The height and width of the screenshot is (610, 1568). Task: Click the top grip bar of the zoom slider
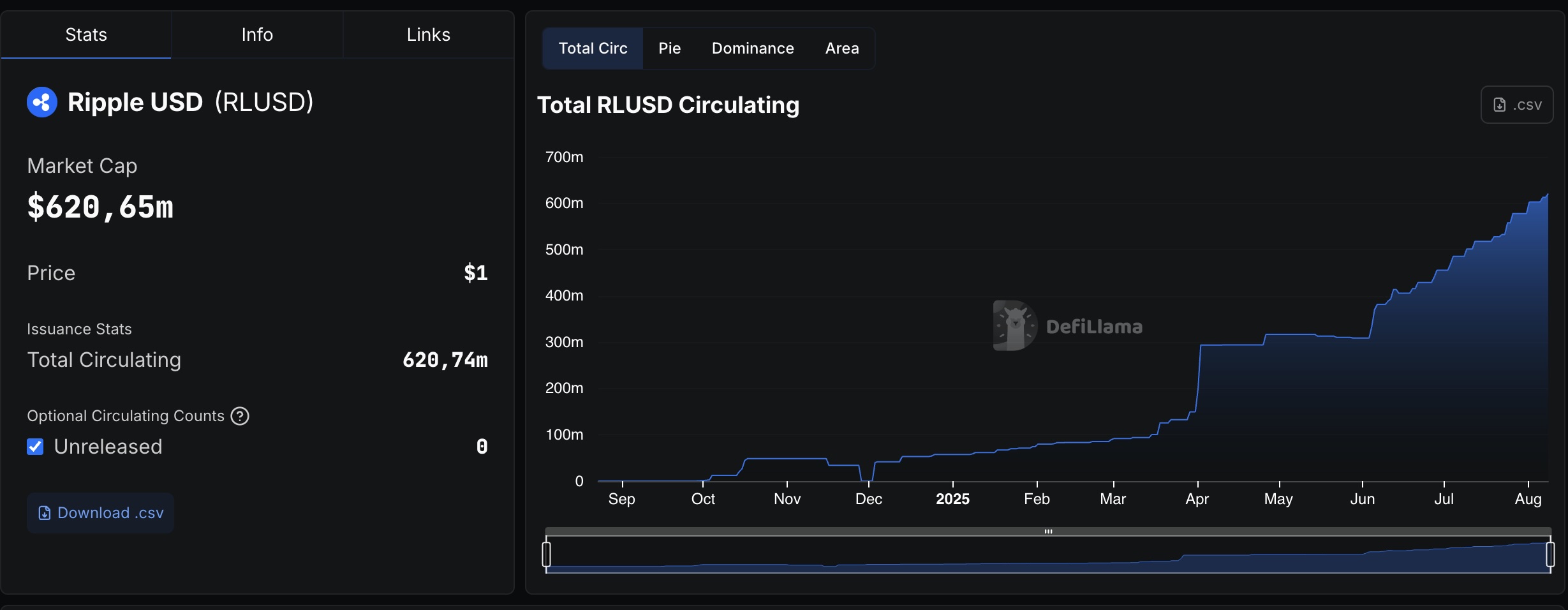point(1048,532)
